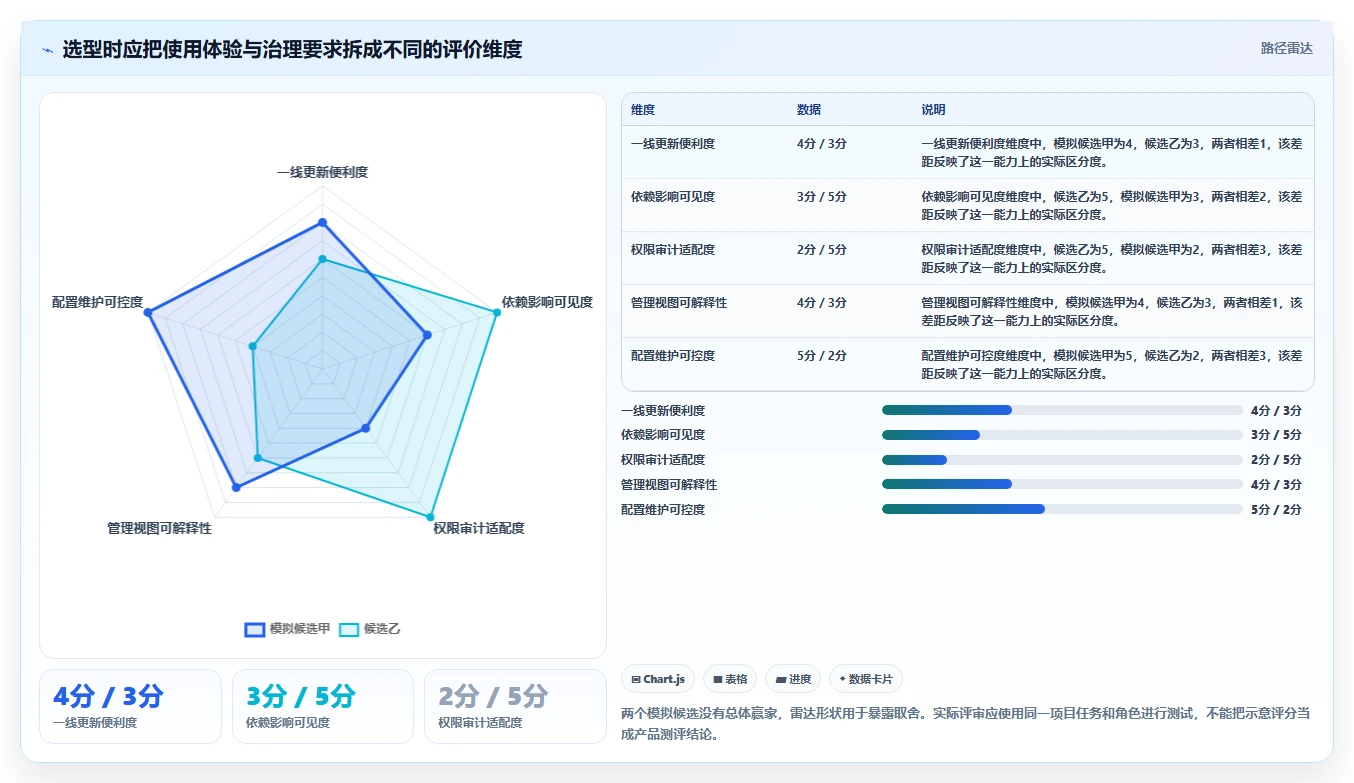The image size is (1354, 783).
Task: Click the 配置维护可控度 radar axis label
Action: pyautogui.click(x=98, y=302)
